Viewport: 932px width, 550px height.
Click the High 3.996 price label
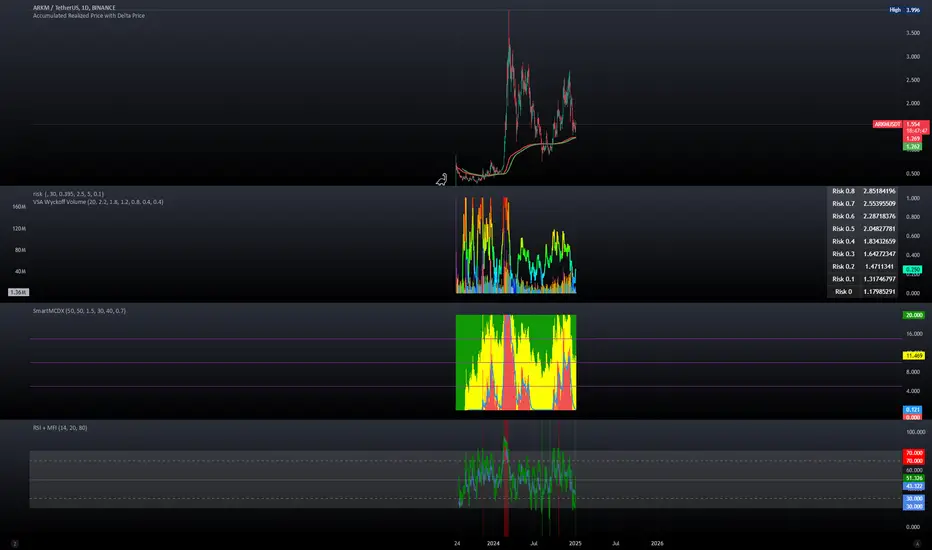coord(904,10)
